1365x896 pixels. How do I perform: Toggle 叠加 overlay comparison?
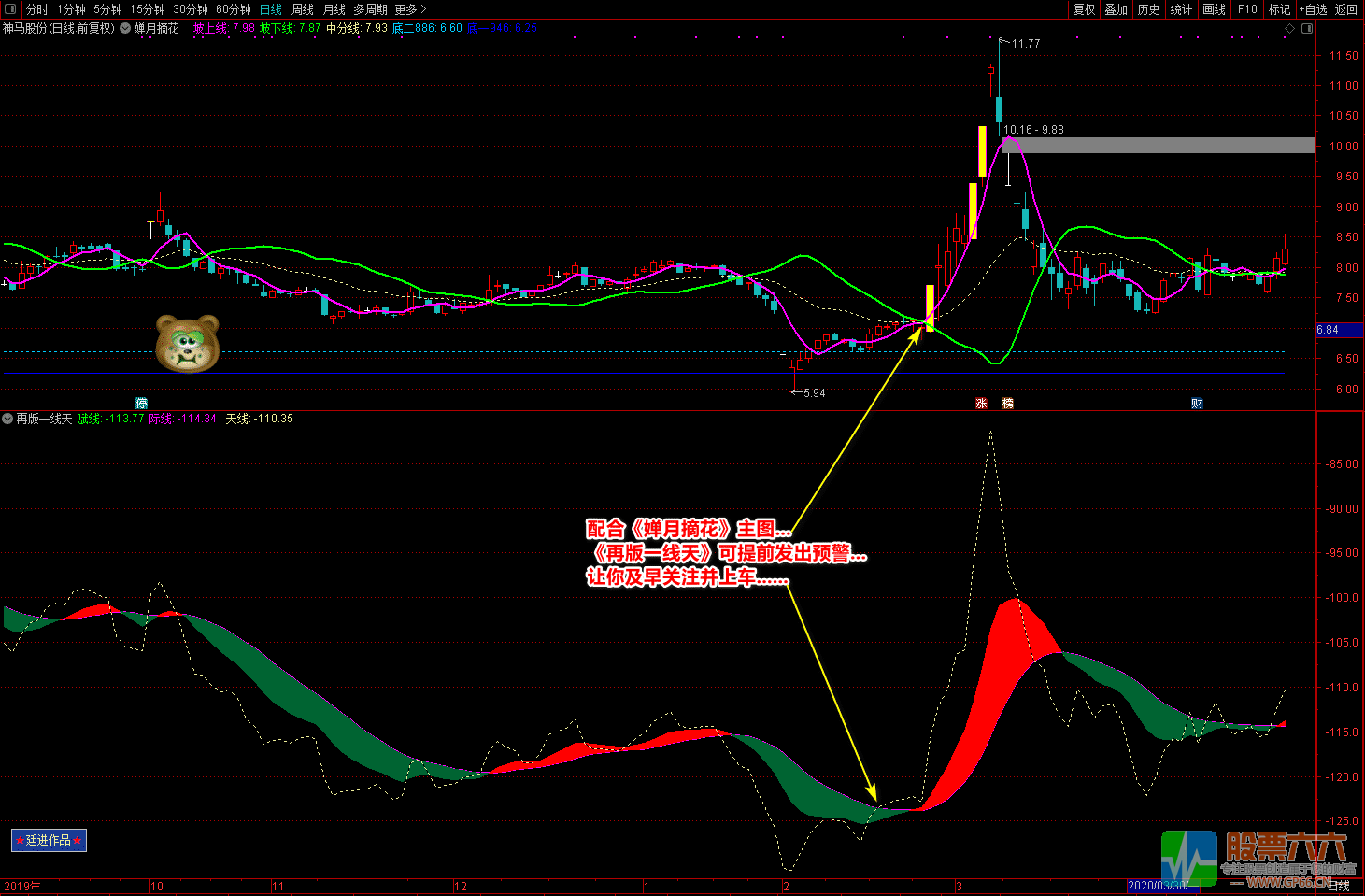pos(1116,9)
